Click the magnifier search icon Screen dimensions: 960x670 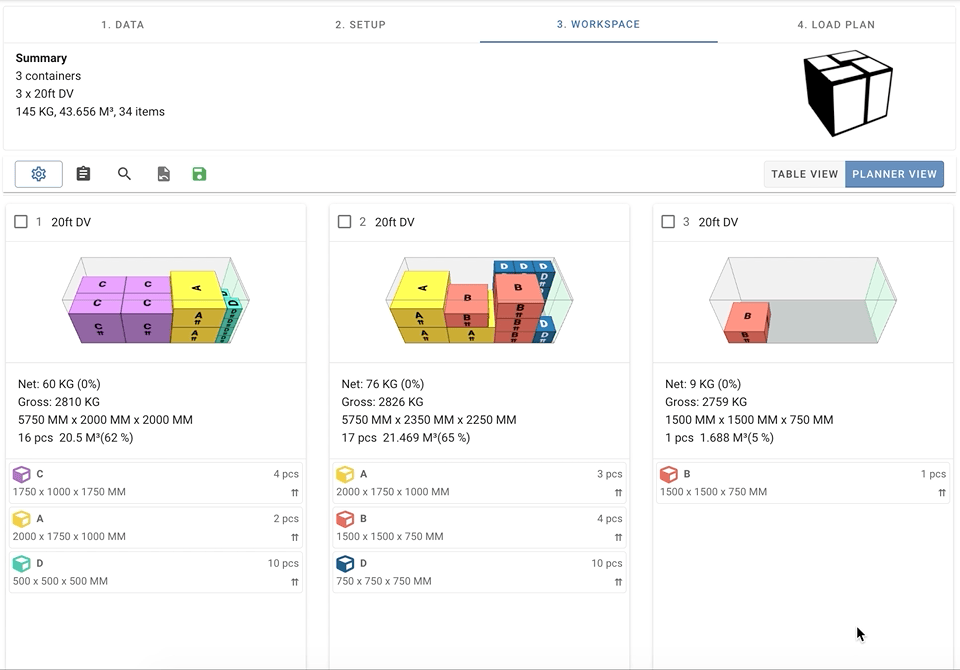point(125,174)
